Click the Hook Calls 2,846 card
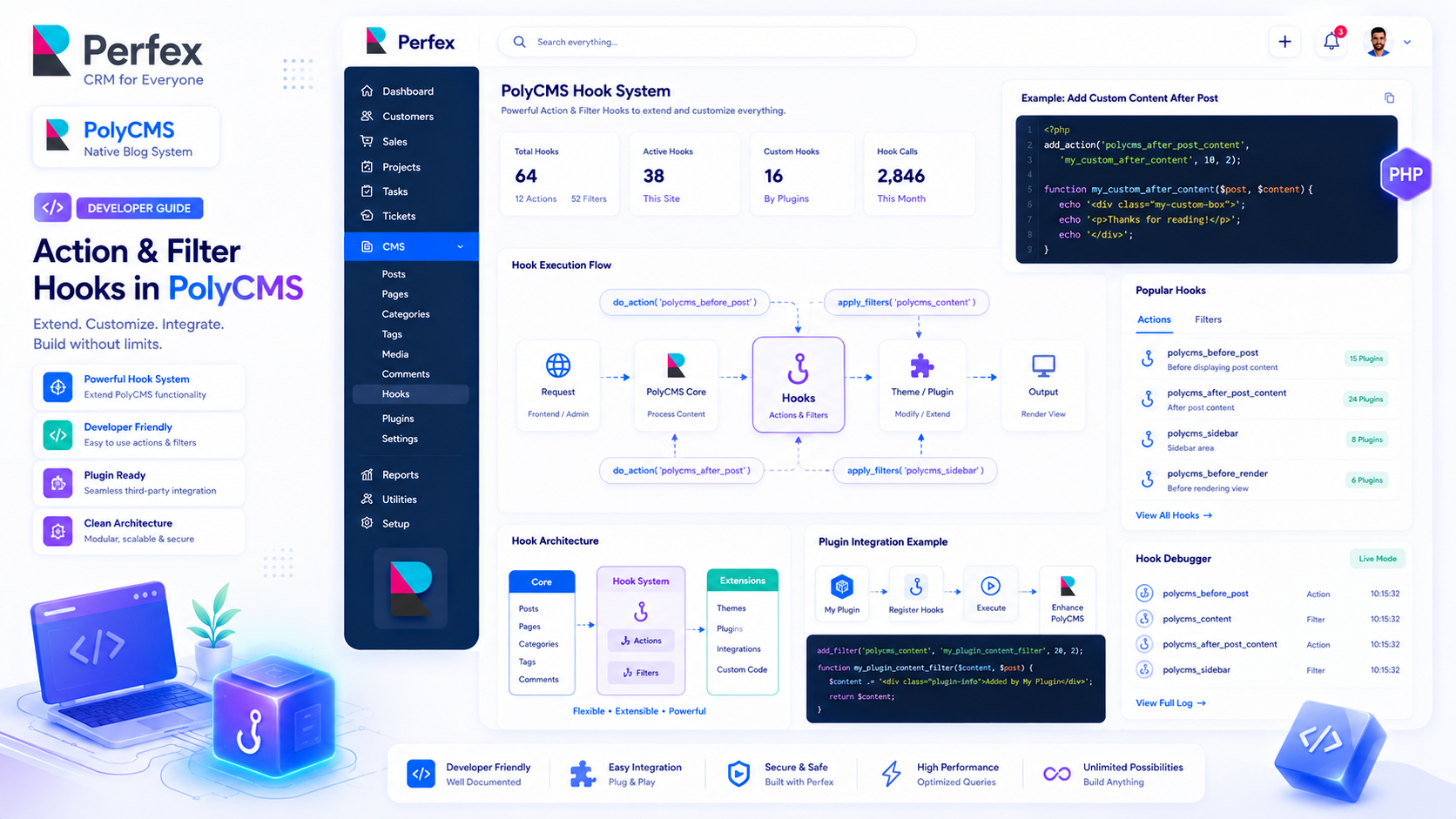The width and height of the screenshot is (1456, 819). coord(919,174)
